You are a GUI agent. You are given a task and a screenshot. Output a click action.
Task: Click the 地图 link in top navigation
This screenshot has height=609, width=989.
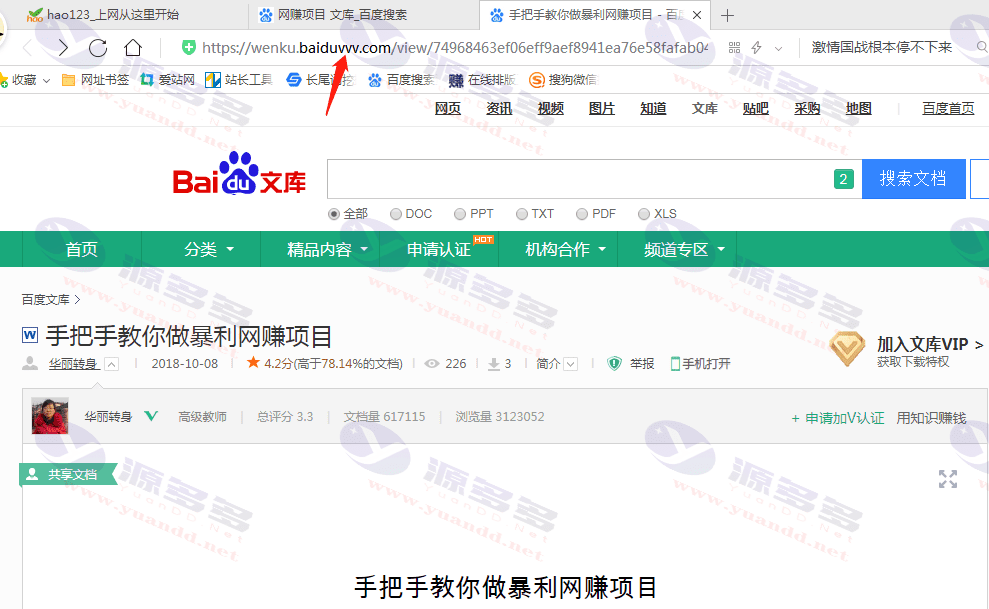[858, 108]
